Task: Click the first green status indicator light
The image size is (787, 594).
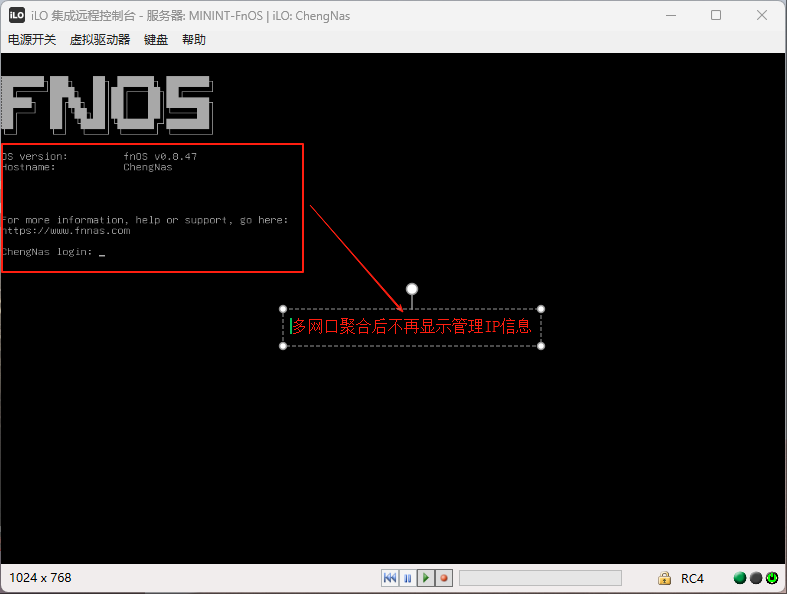Action: pos(739,578)
